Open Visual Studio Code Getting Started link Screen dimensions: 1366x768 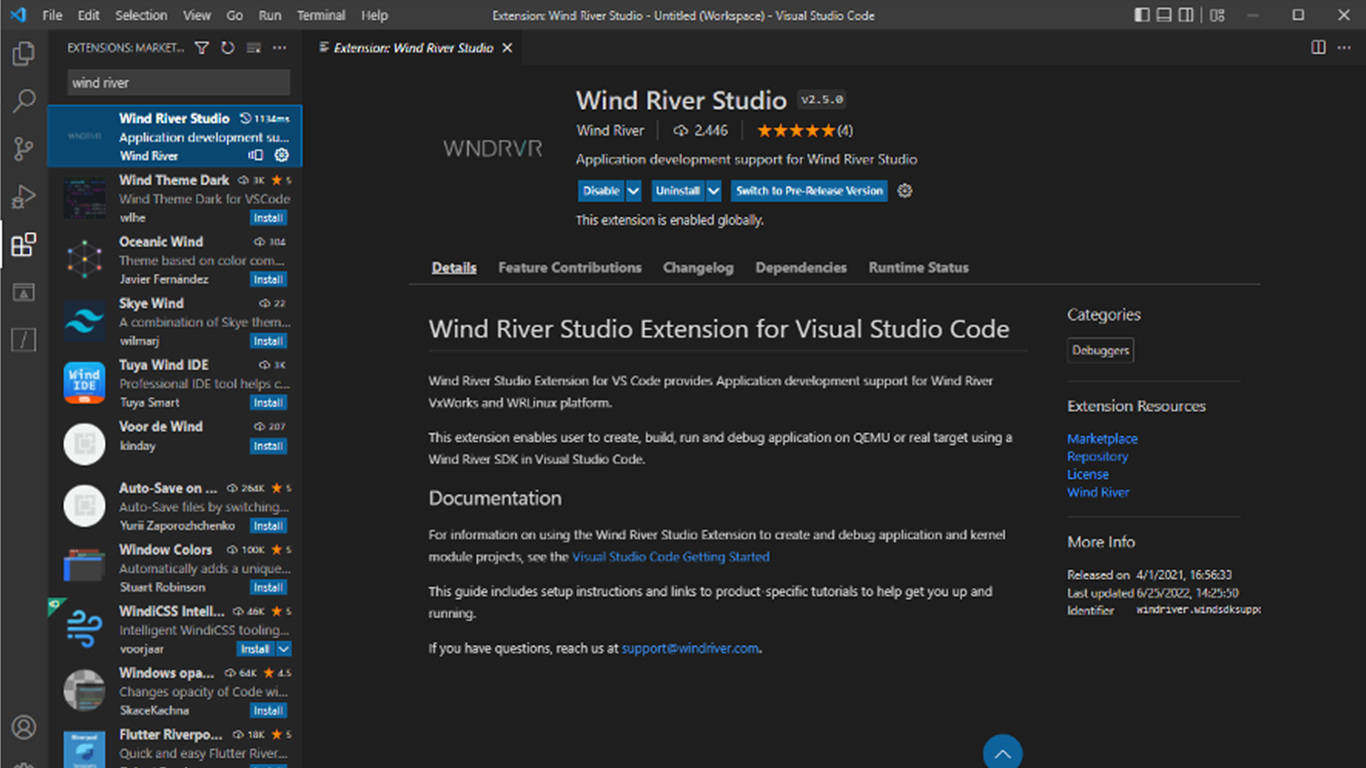pos(671,557)
